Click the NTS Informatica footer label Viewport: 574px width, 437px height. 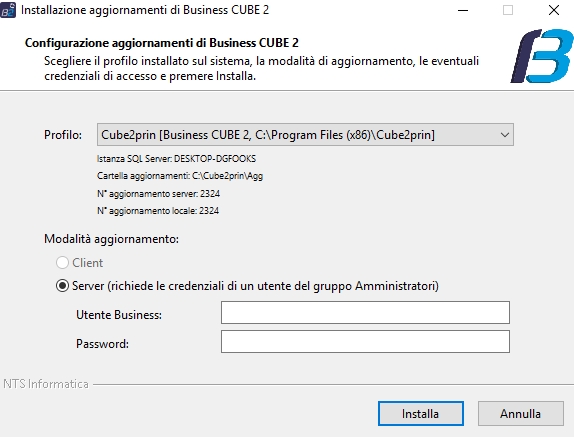(x=46, y=384)
